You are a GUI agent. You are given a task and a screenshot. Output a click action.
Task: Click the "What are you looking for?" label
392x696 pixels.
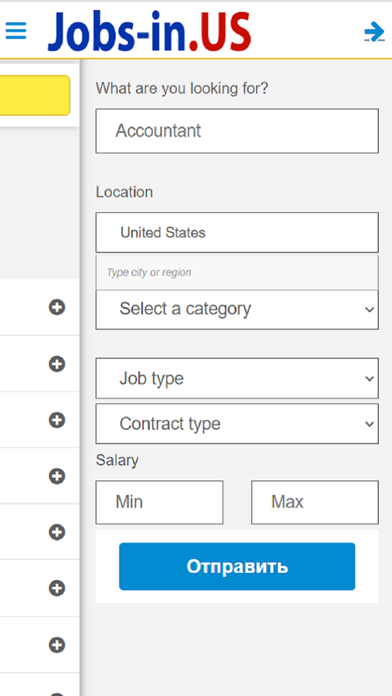(x=182, y=88)
